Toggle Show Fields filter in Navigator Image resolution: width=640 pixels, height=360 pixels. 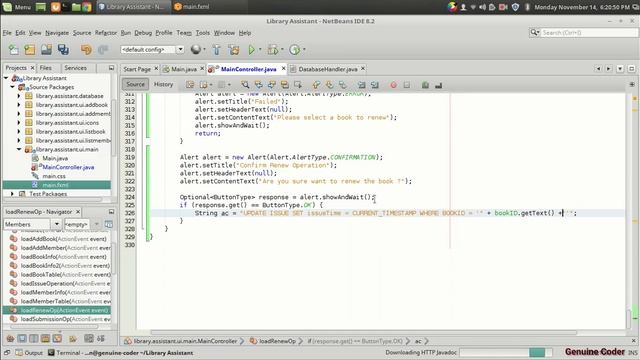click(22, 338)
